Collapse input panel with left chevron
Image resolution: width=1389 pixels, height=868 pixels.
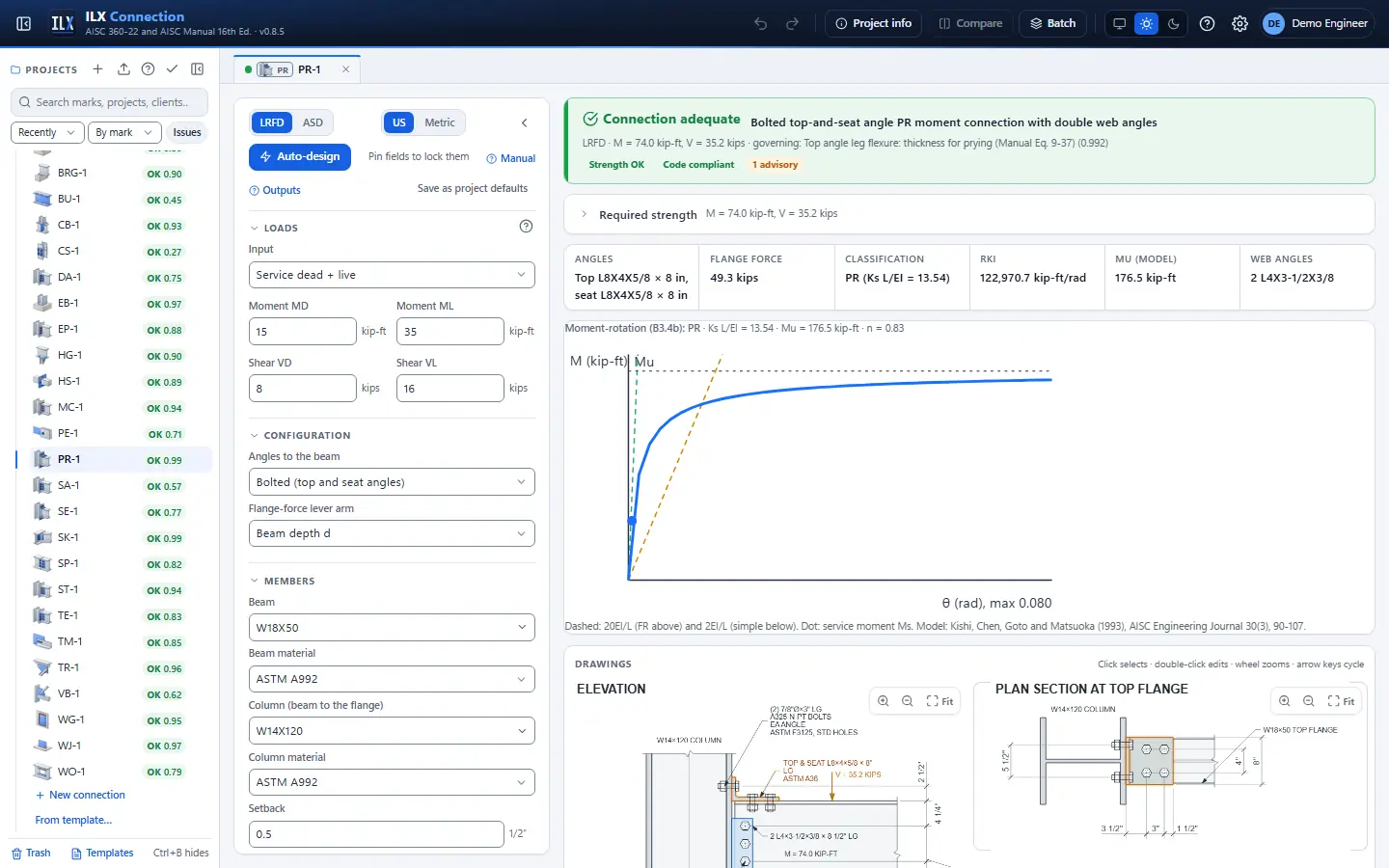[x=524, y=122]
